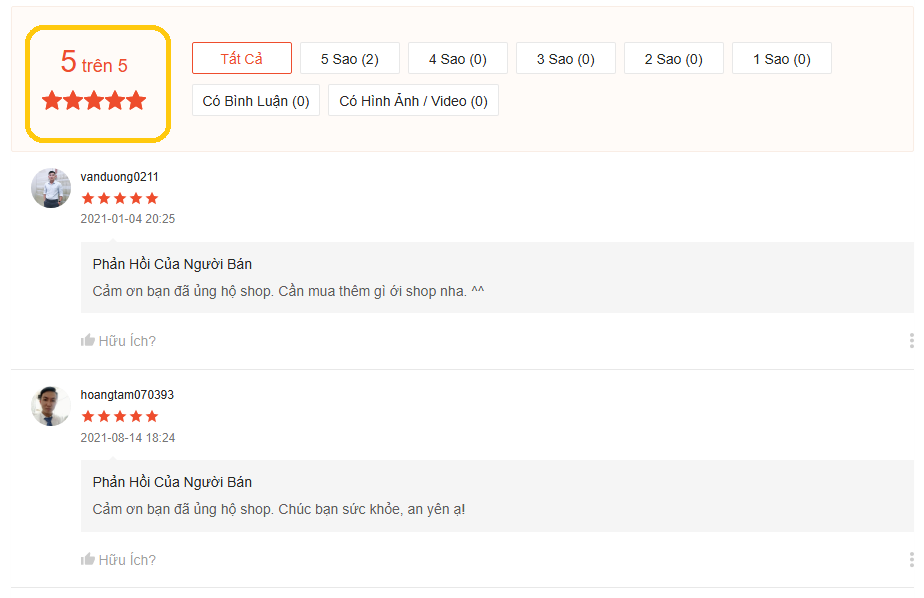Filter reviews by '2 Sao (0)'
924x598 pixels.
[674, 59]
